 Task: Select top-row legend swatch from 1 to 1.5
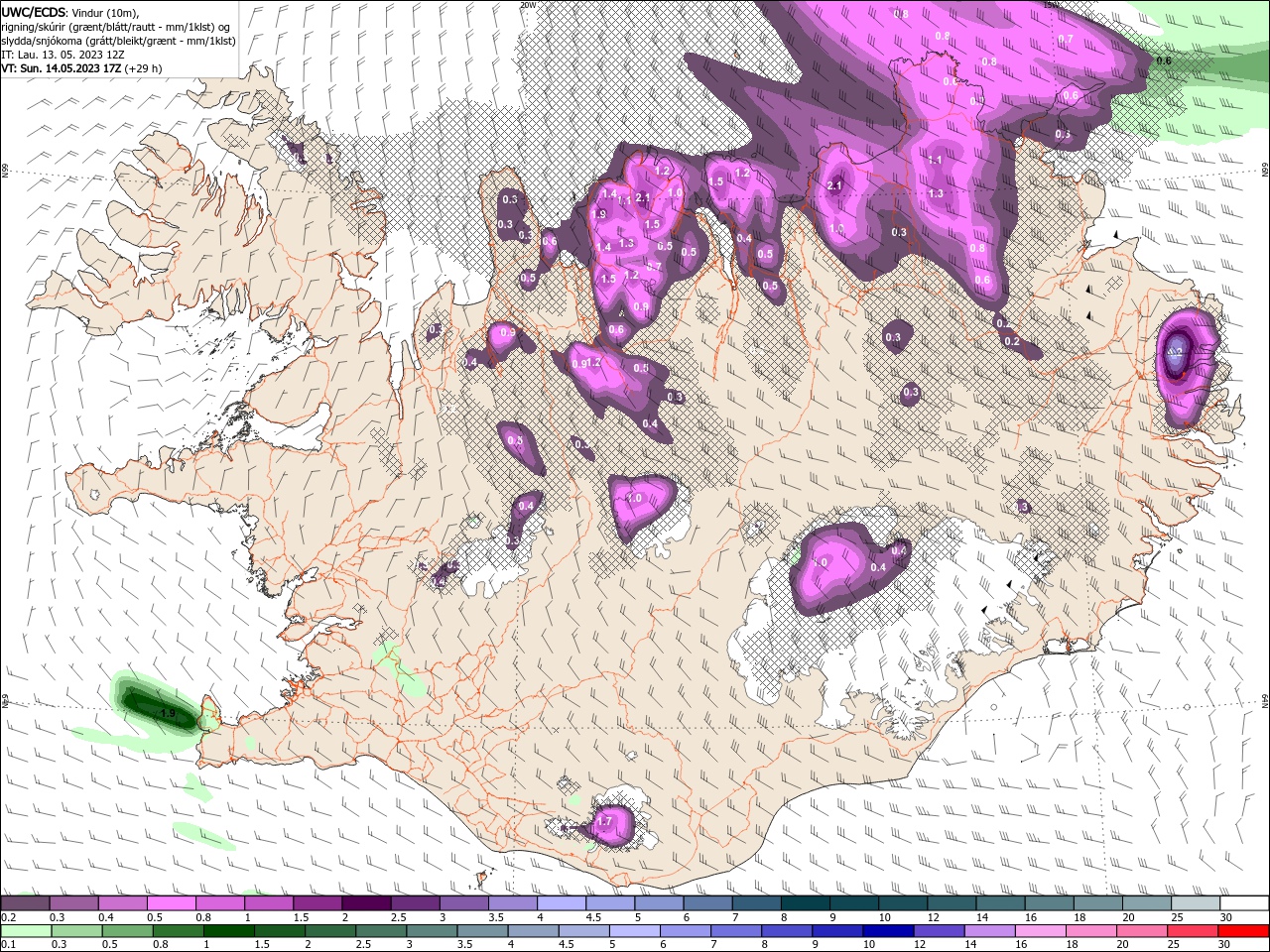click(x=269, y=903)
